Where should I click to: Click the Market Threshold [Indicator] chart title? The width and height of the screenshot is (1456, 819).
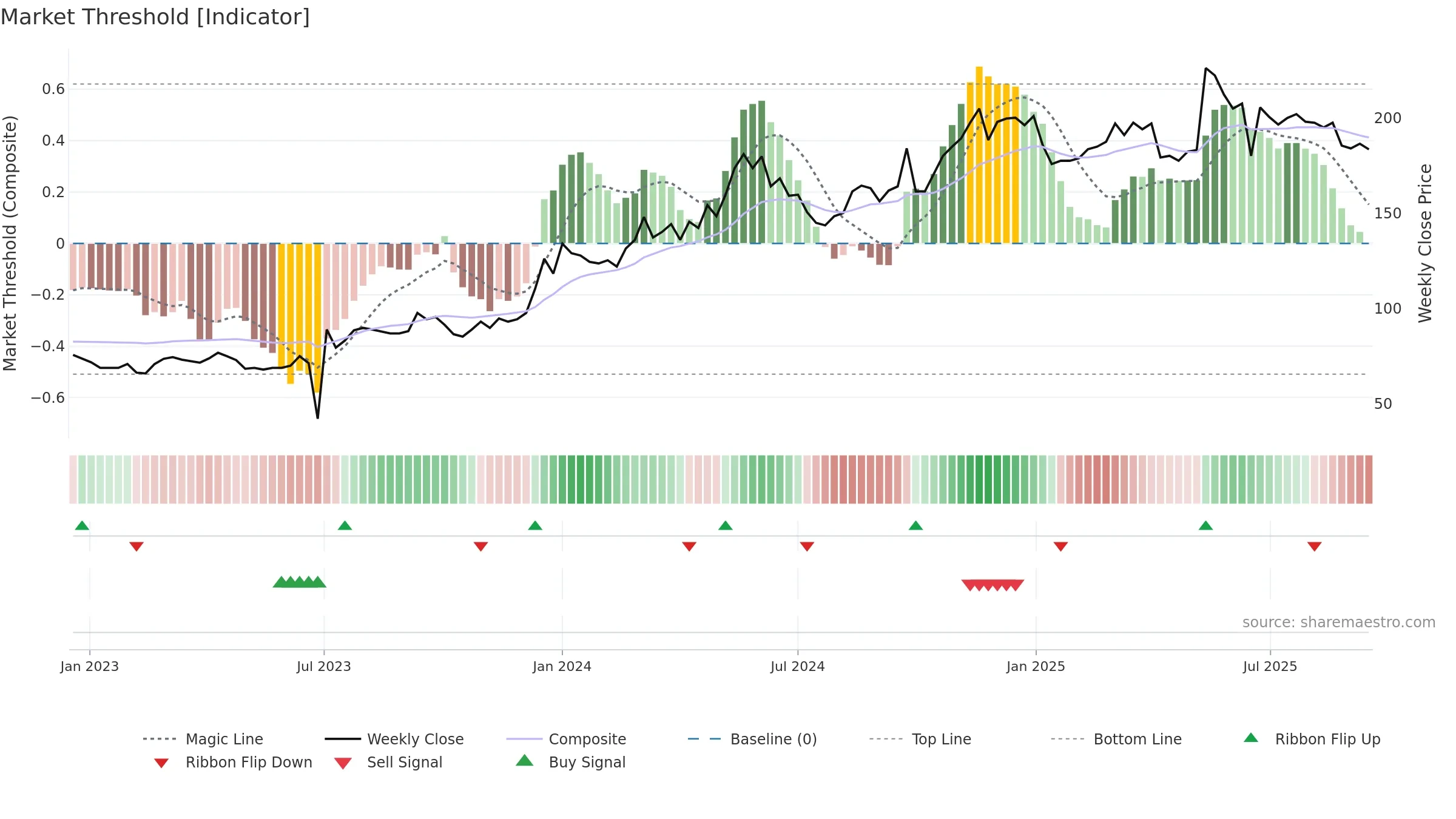(155, 17)
